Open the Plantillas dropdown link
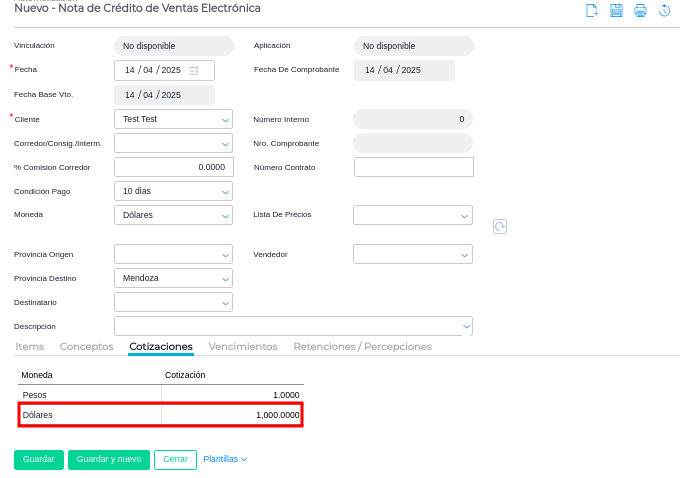The height and width of the screenshot is (478, 680). pyautogui.click(x=225, y=459)
